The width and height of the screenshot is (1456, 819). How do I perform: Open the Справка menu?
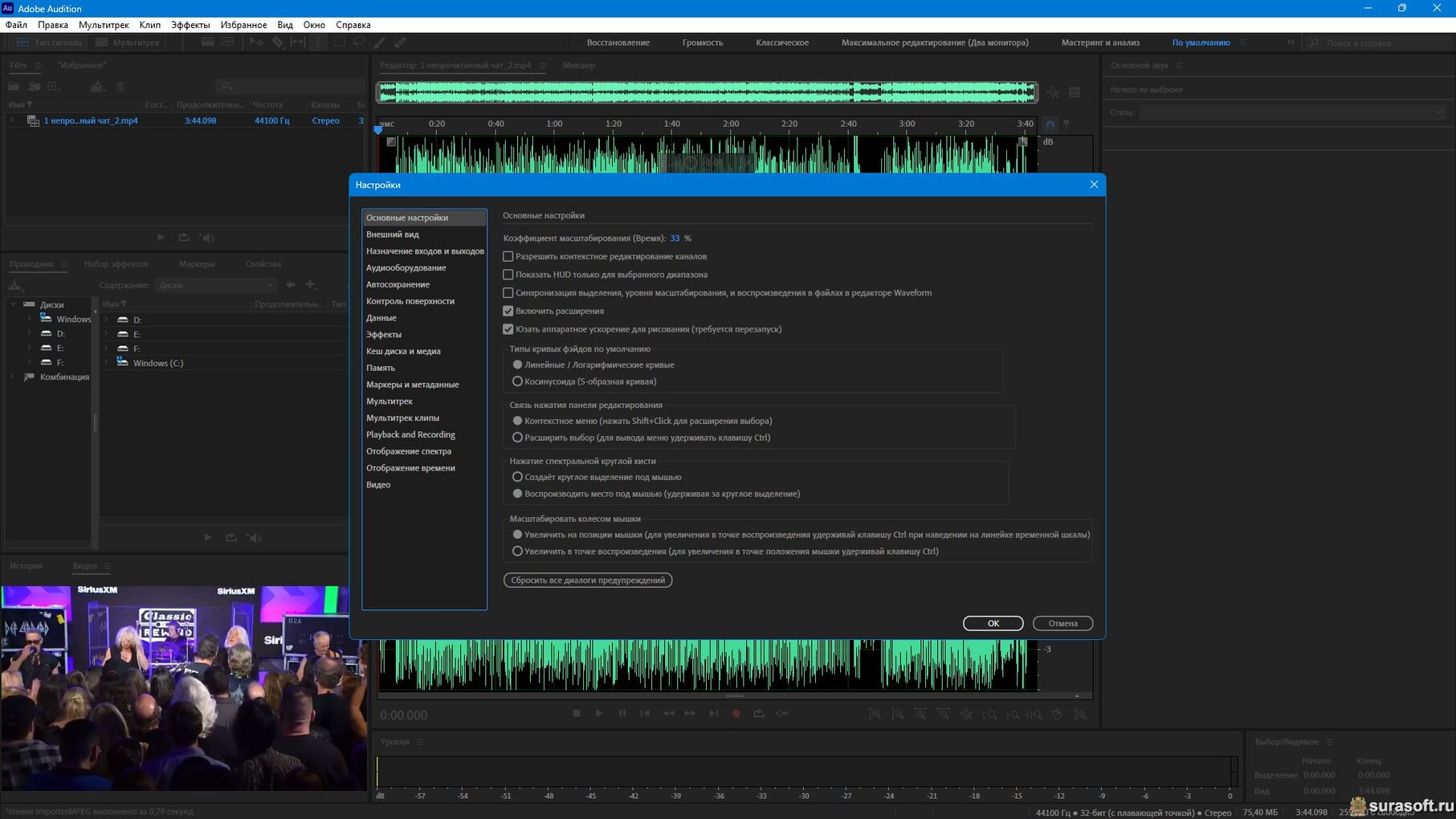(x=353, y=25)
